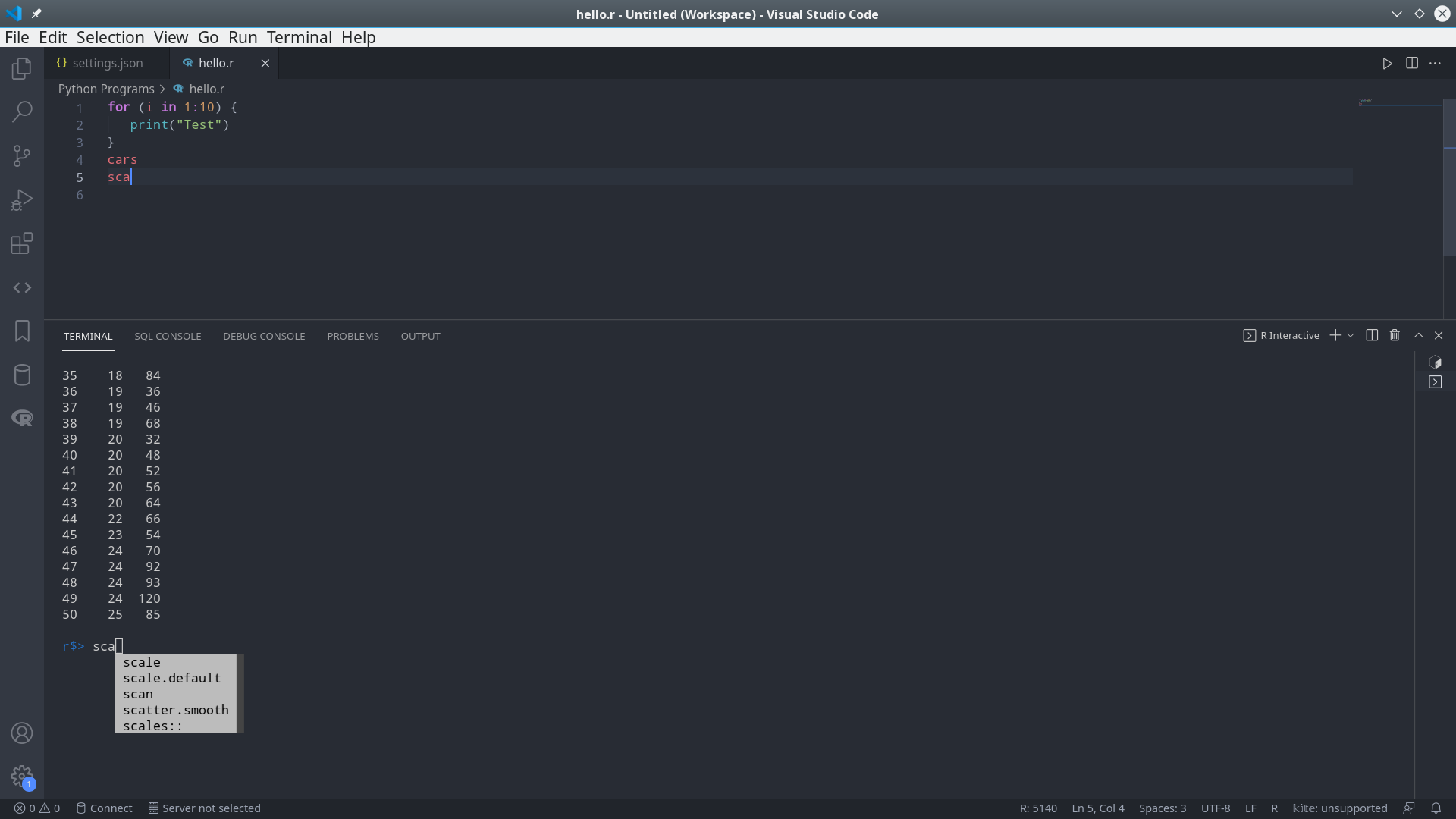Open Source Control view
The width and height of the screenshot is (1456, 819).
pyautogui.click(x=22, y=155)
